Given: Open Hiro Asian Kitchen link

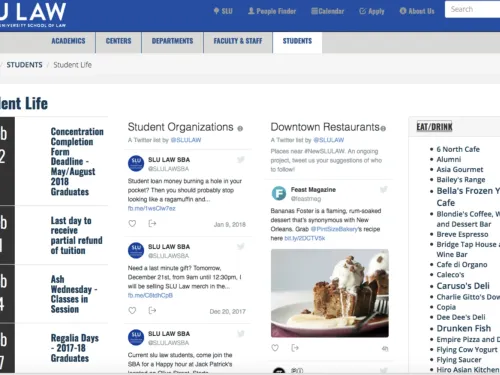Looking at the screenshot, I should [468, 370].
